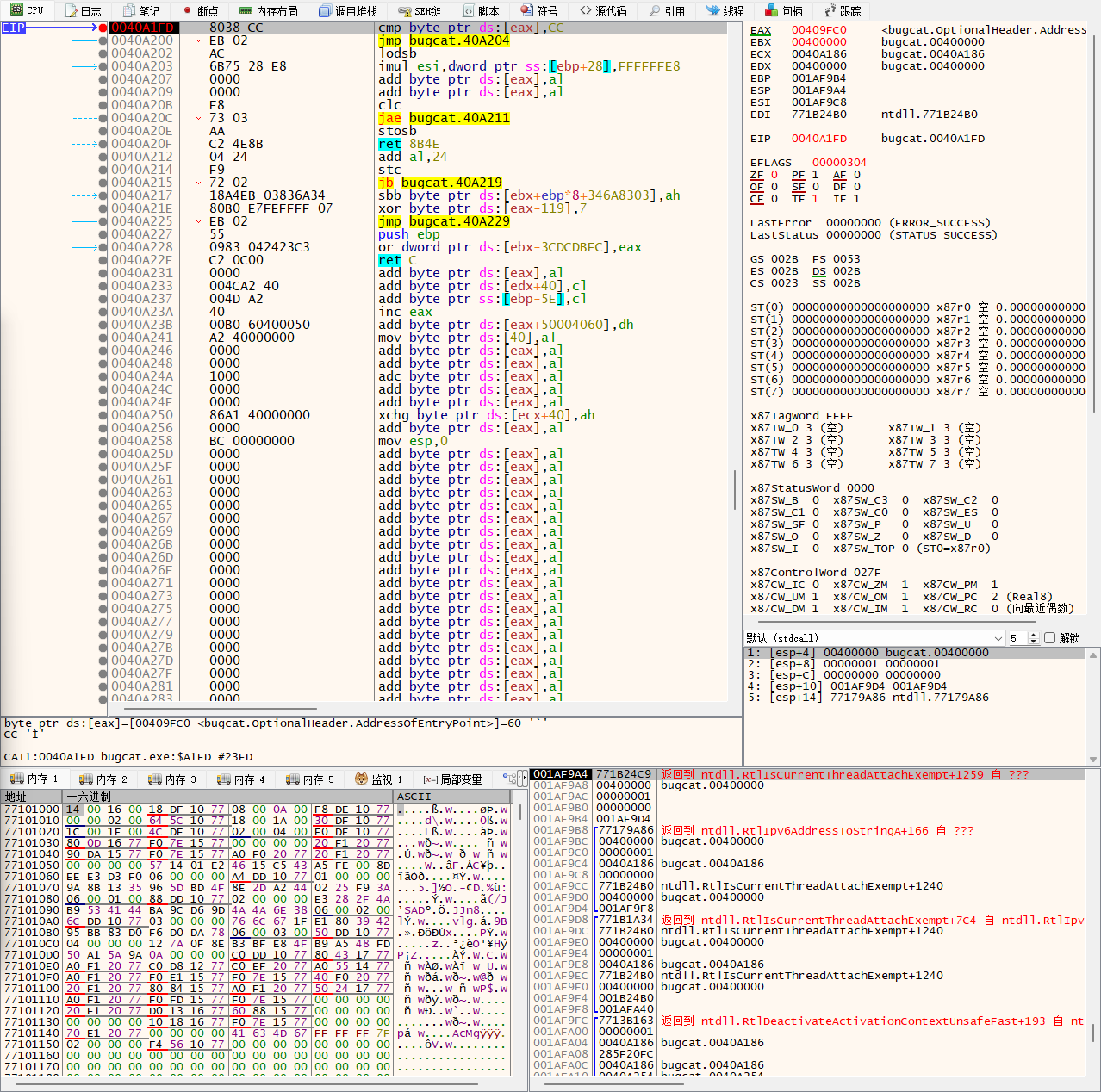Toggle breakpoint dot at address 0040A200
1101x1092 pixels.
click(x=103, y=40)
